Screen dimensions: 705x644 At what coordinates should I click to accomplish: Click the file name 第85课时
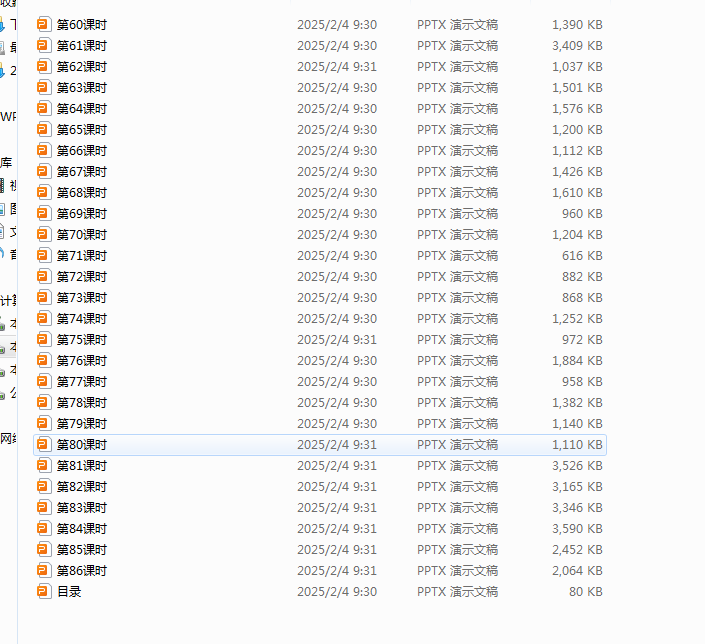[x=82, y=550]
